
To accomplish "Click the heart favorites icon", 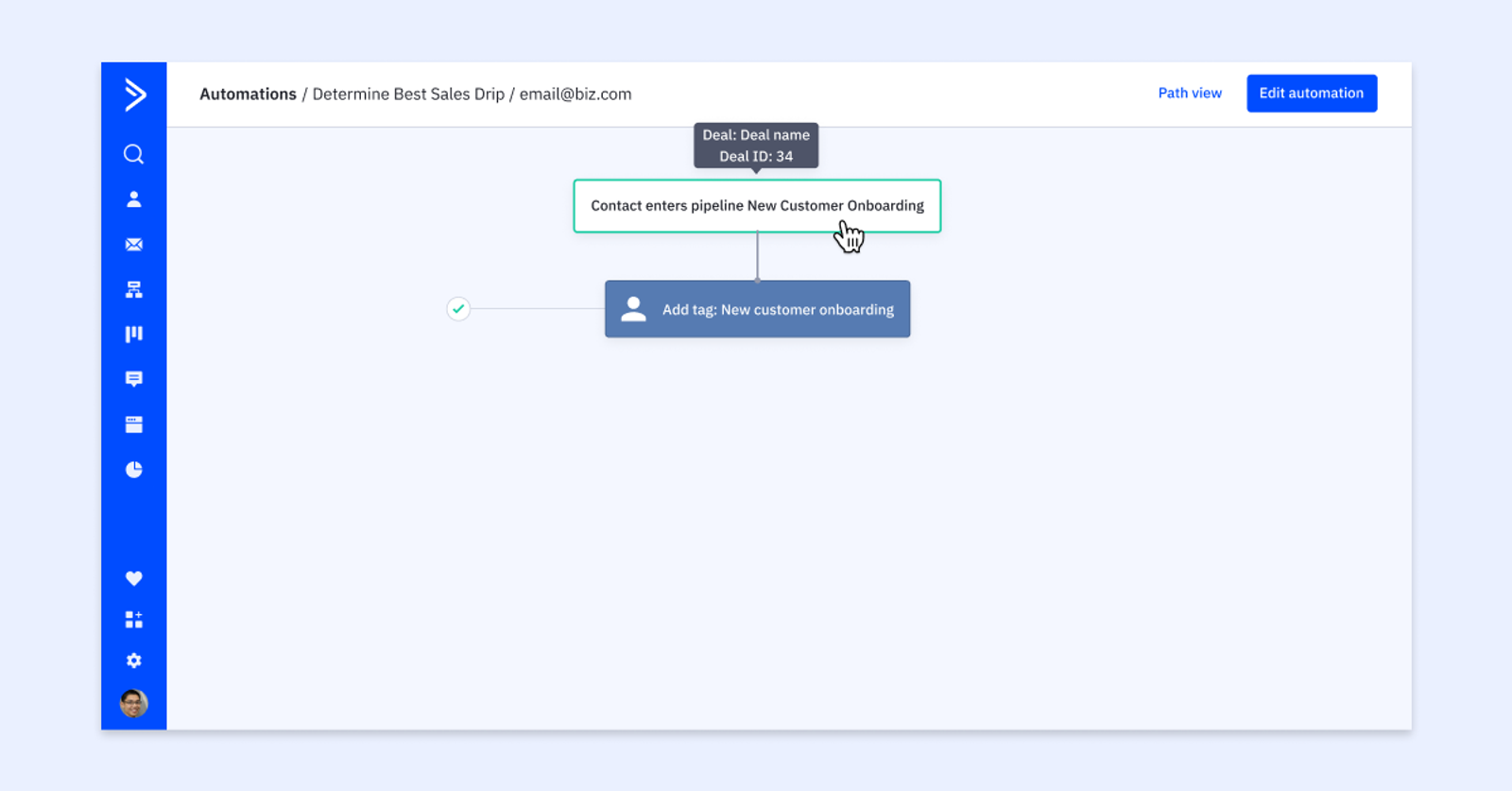I will click(x=134, y=578).
